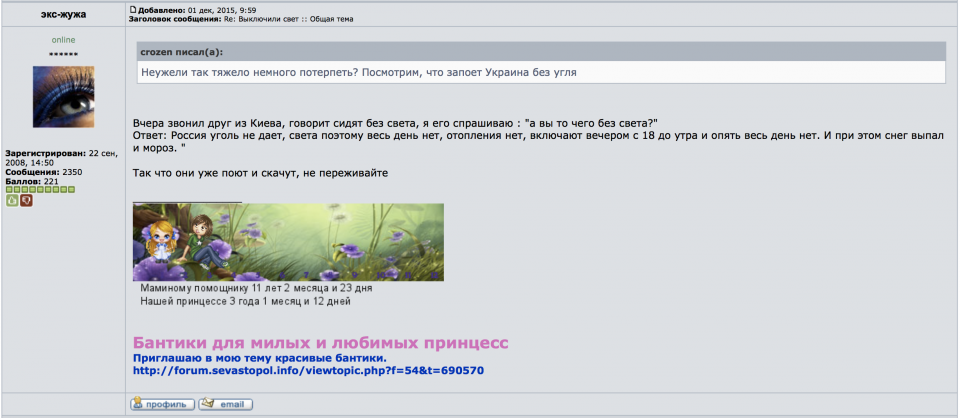Click the green reputation squares bar
The image size is (960, 418).
(38, 189)
